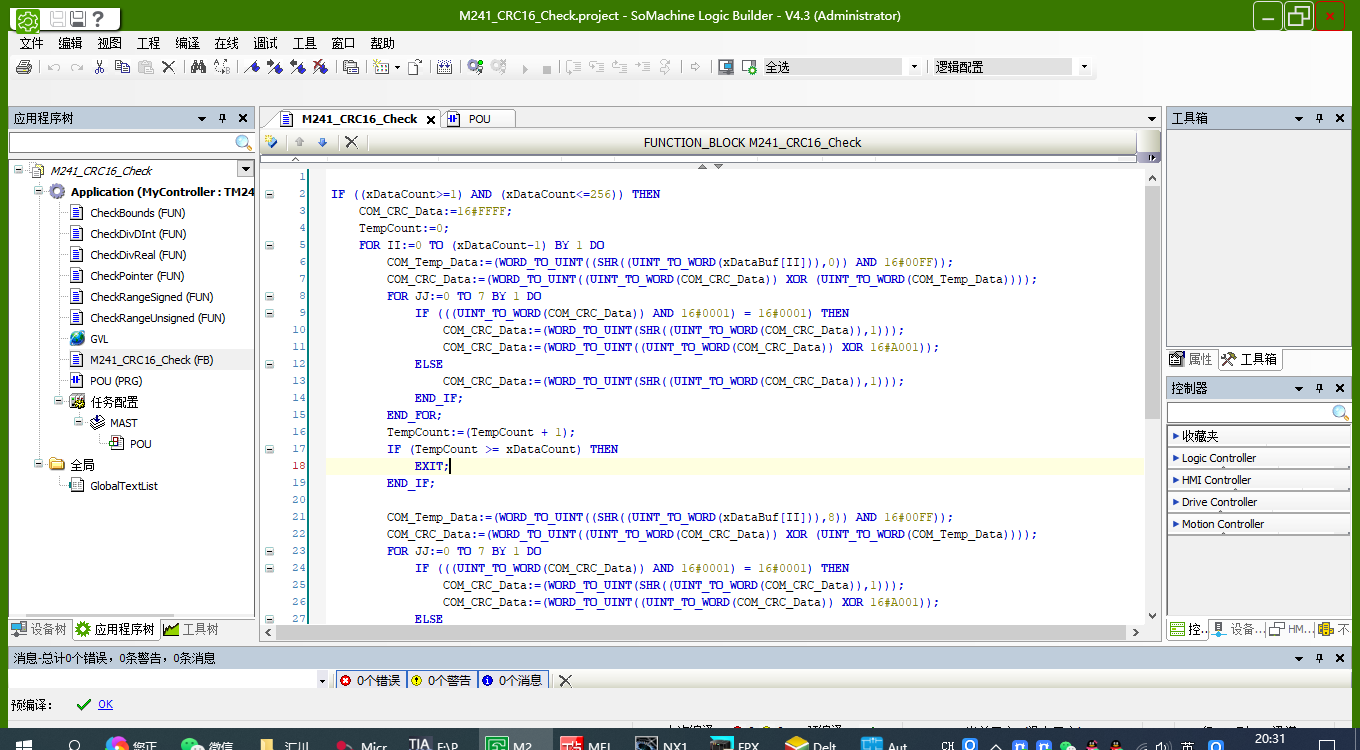Toggle auto-hide pin on 工具箱 panel
The height and width of the screenshot is (750, 1360).
click(1318, 118)
